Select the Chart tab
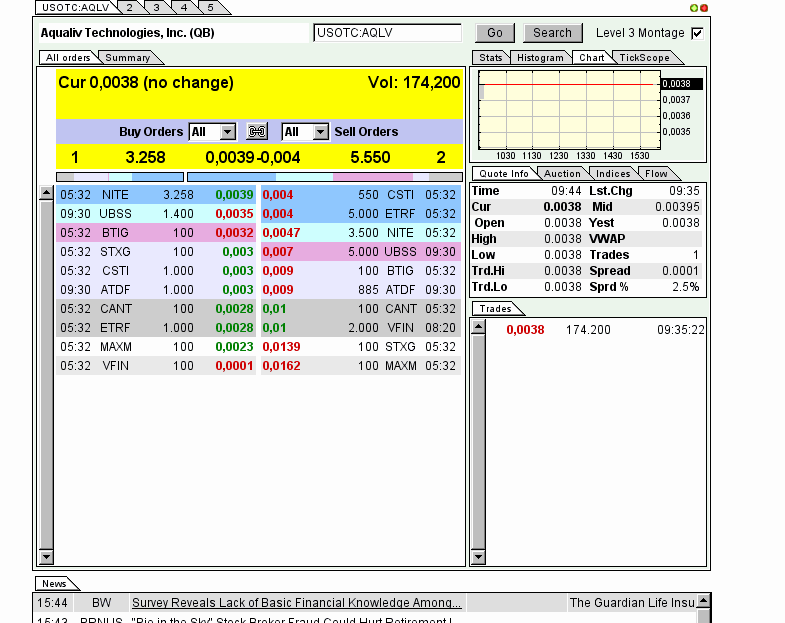785x623 pixels. click(x=592, y=58)
